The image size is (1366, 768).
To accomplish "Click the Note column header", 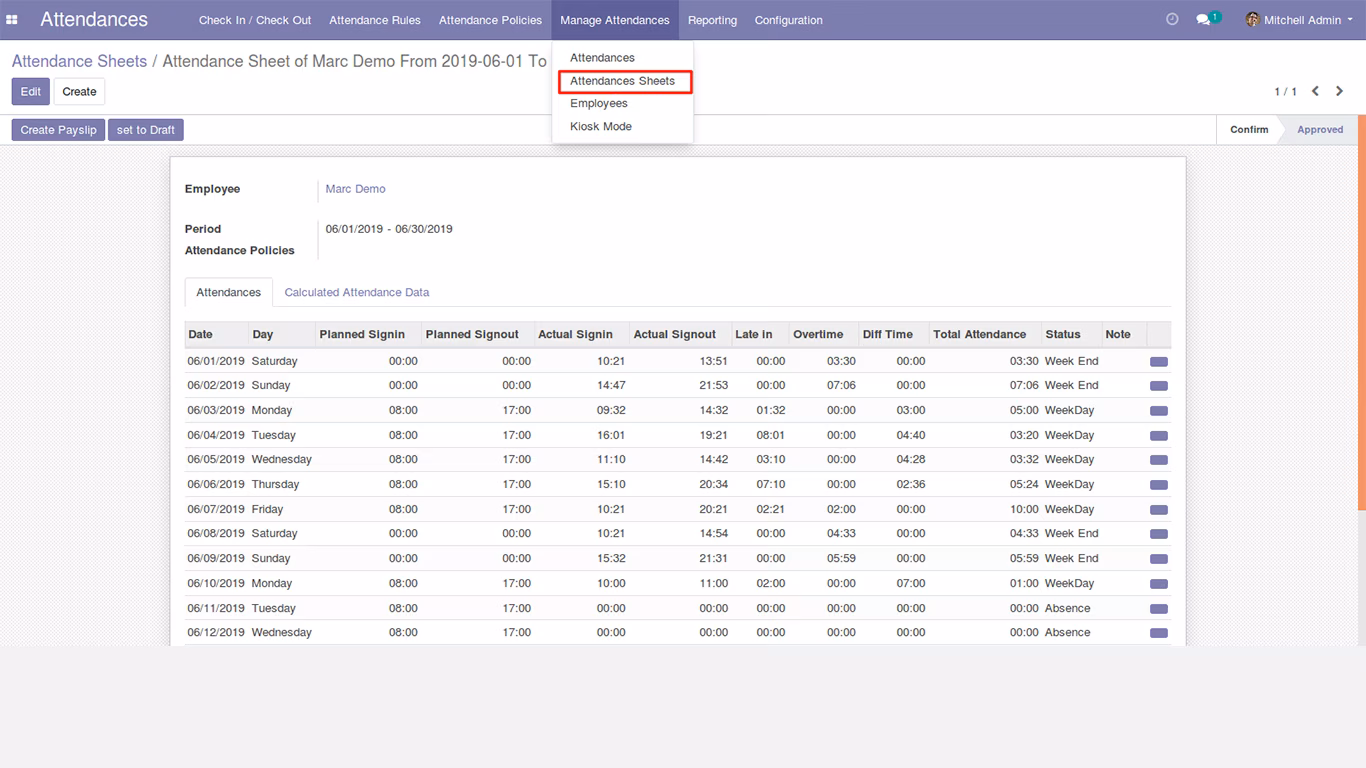I will [x=1124, y=335].
